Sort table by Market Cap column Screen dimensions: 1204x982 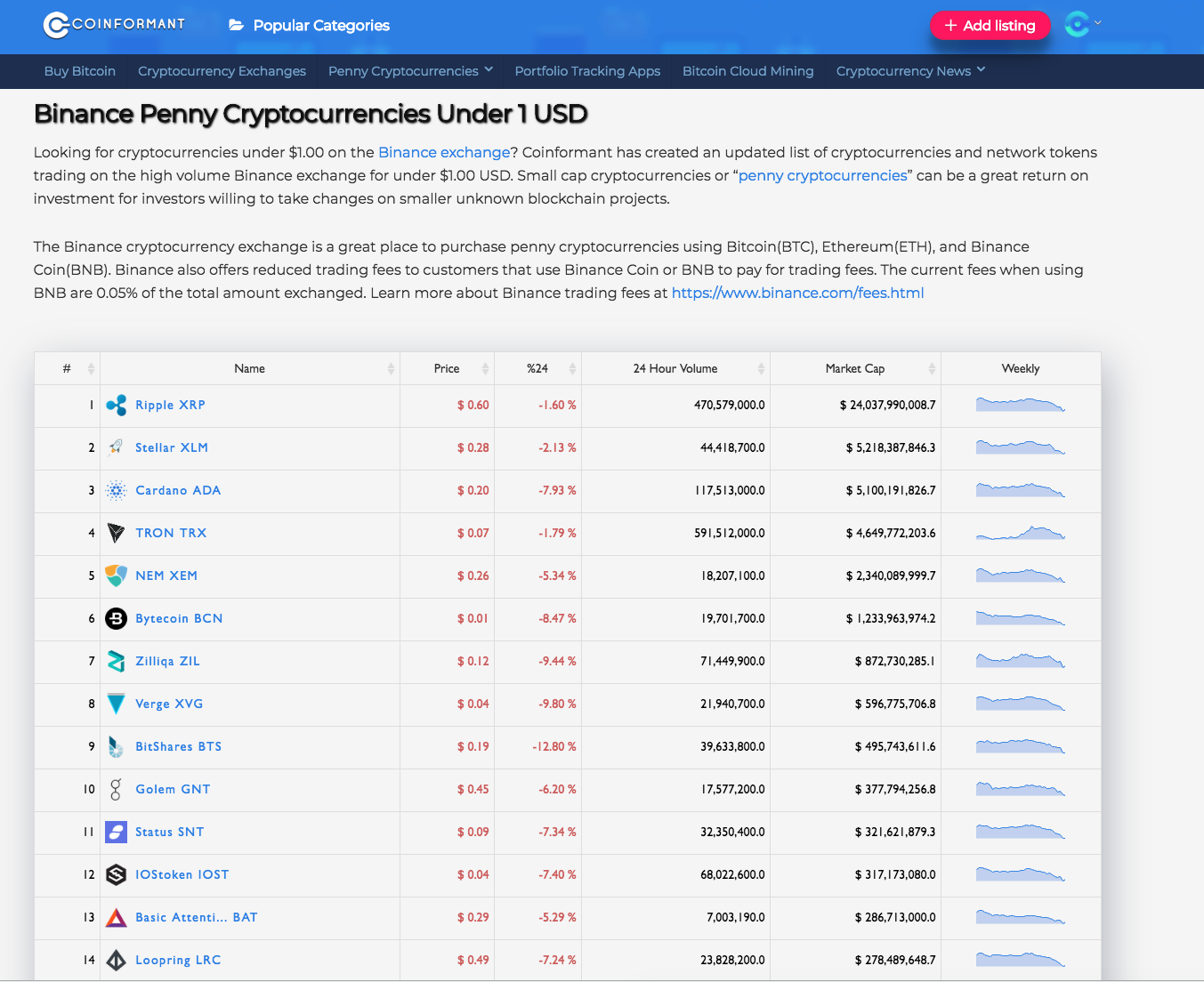(855, 368)
